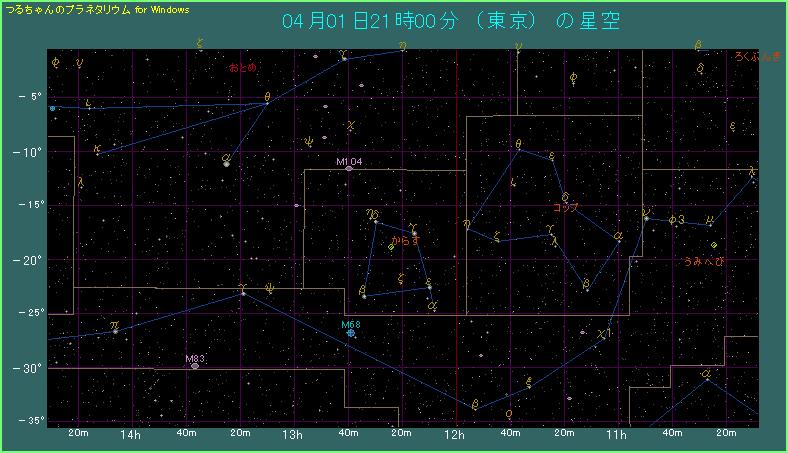Select the -20° declination label

pyautogui.click(x=28, y=260)
